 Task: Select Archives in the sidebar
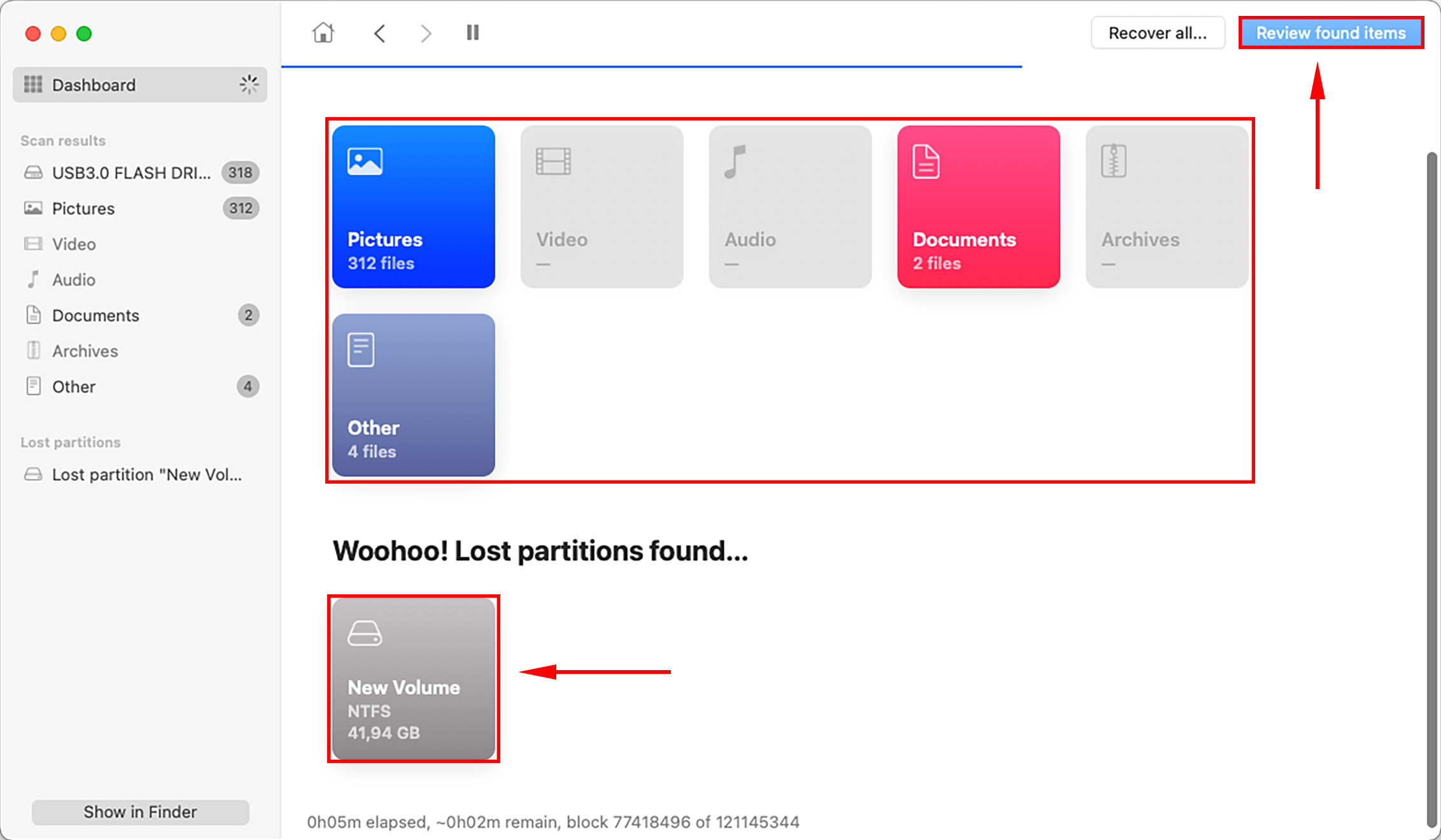tap(85, 351)
